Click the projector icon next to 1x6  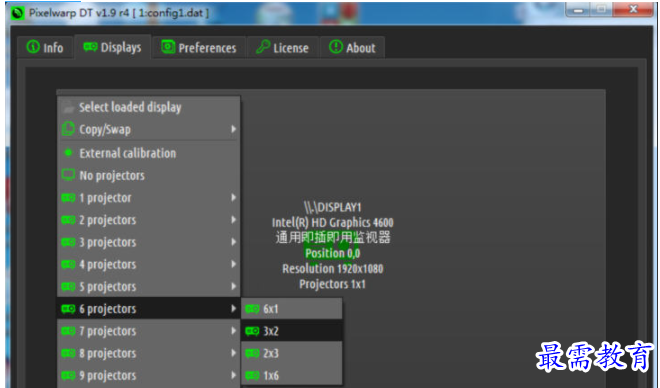[252, 375]
